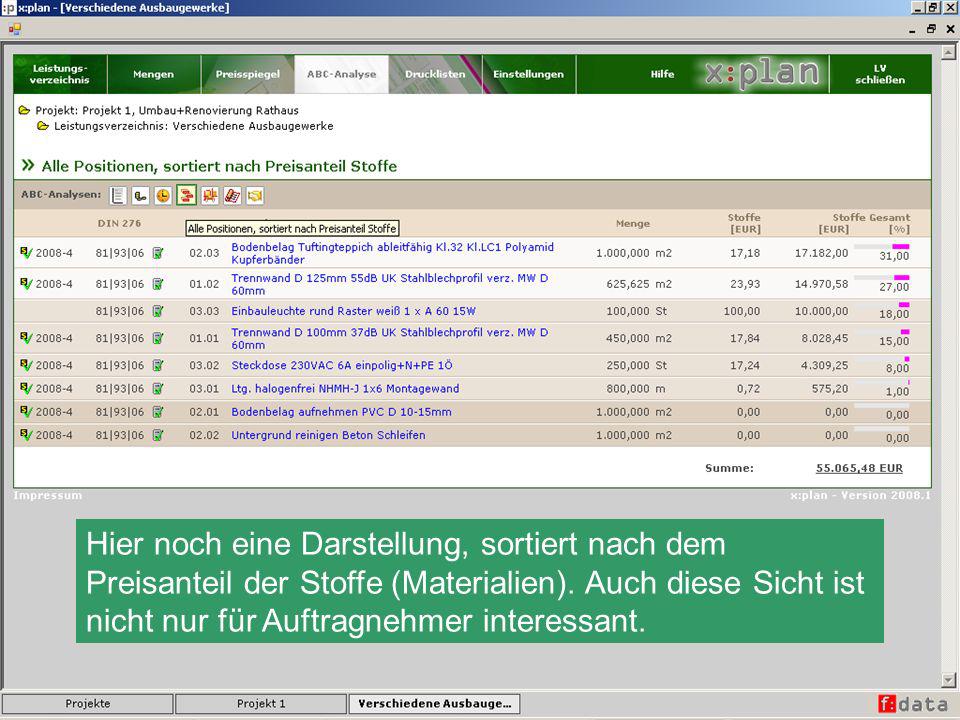Click the Stoffe Gesamt column header
Viewport: 960px width, 720px height.
(x=871, y=217)
